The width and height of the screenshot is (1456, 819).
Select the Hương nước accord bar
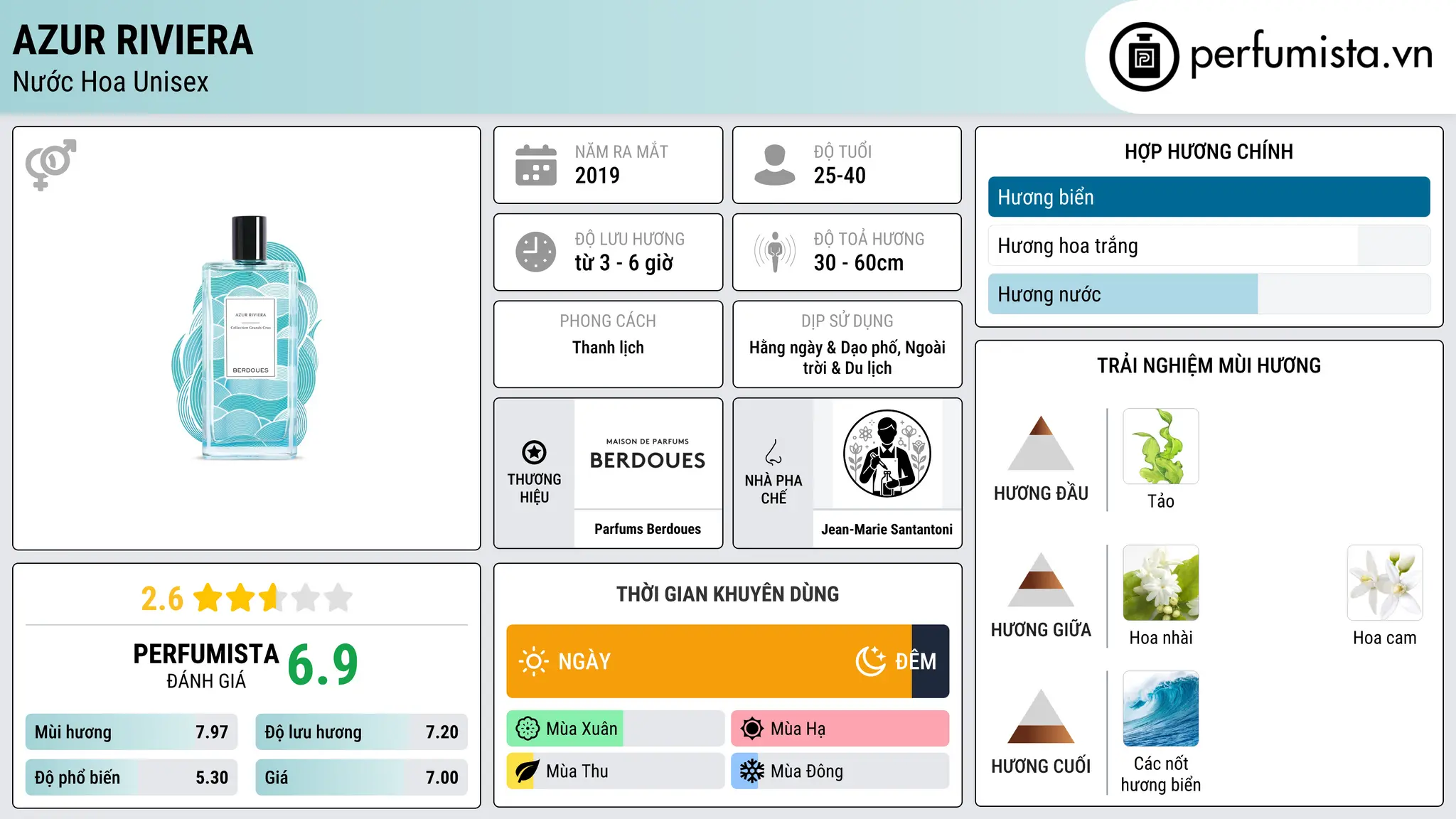[1209, 294]
